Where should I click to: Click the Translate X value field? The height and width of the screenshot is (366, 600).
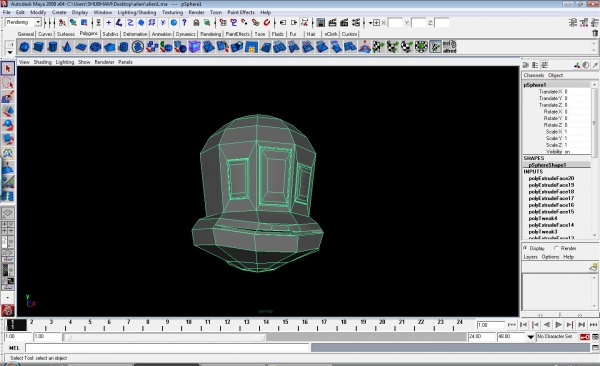(x=577, y=92)
